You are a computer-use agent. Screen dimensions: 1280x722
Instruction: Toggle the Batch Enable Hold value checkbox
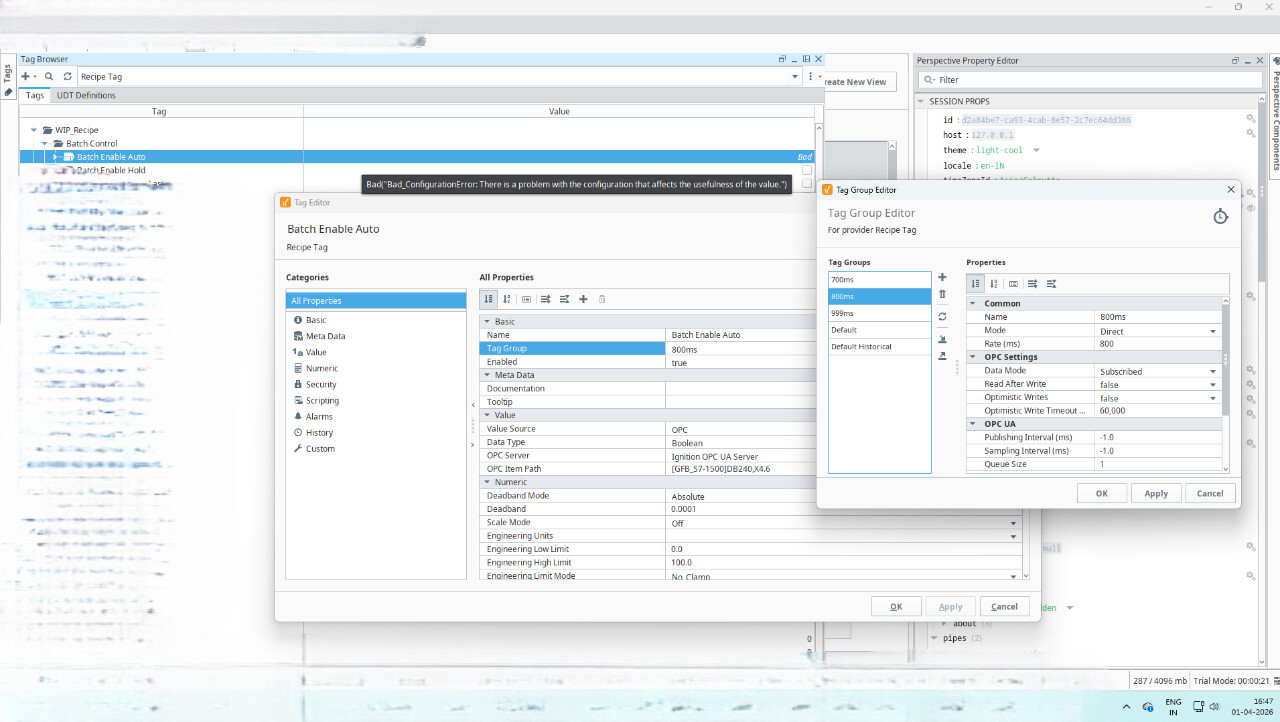pyautogui.click(x=807, y=170)
